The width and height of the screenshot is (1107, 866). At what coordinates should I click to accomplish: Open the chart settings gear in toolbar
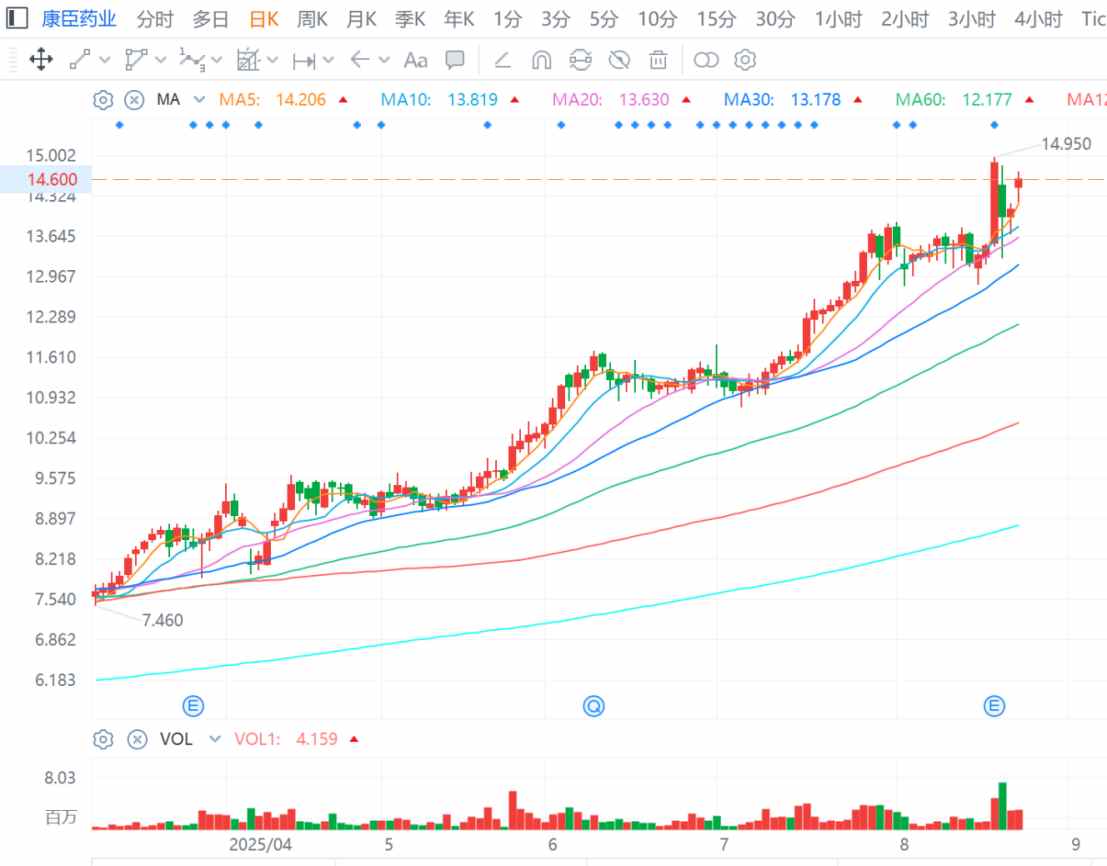tap(744, 60)
